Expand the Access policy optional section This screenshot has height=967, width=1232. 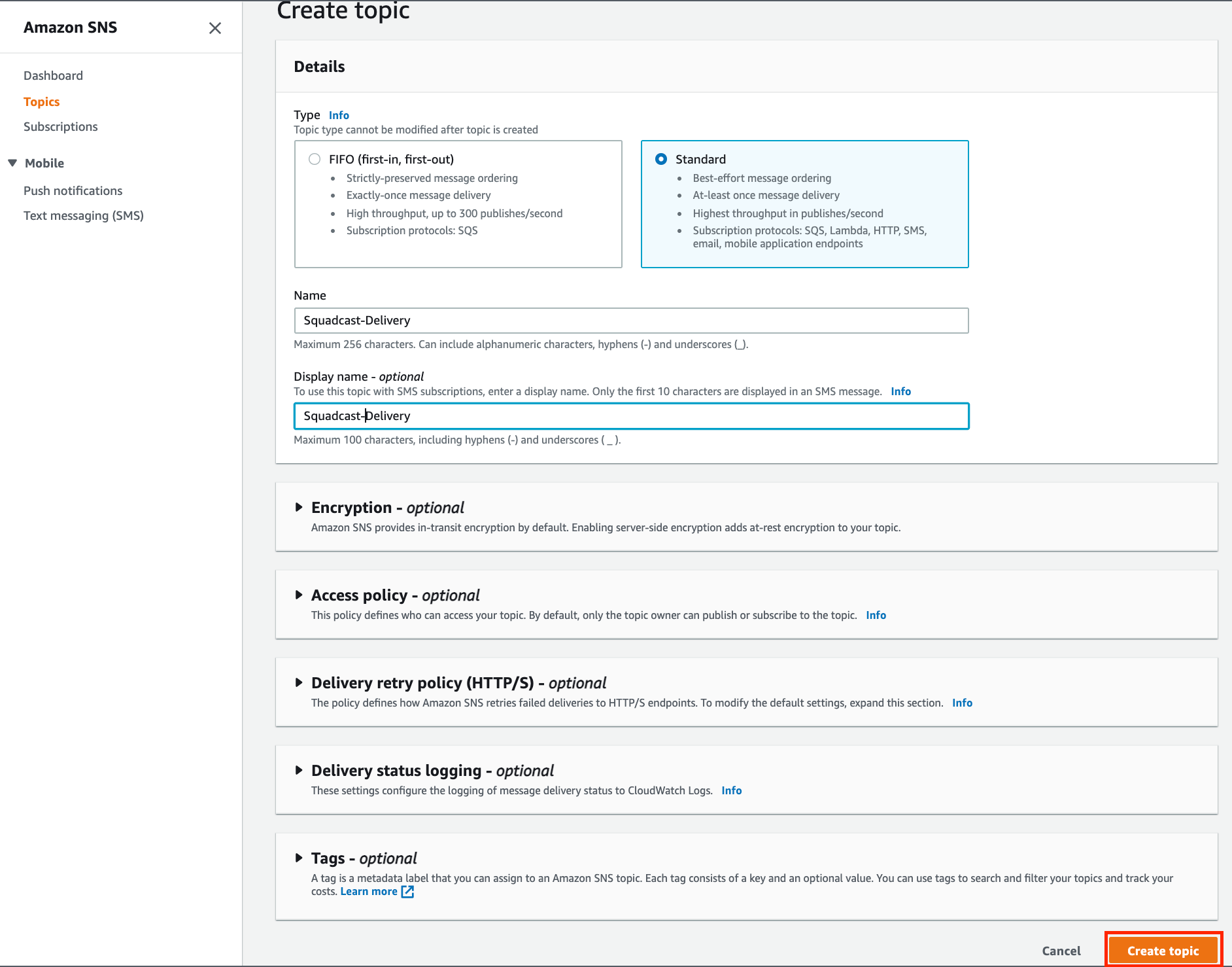tap(299, 595)
